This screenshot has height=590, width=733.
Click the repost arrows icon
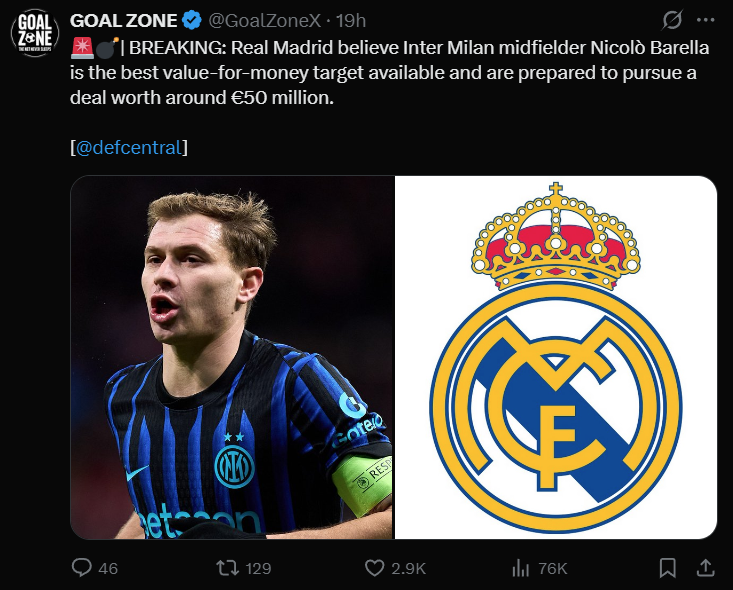click(227, 568)
